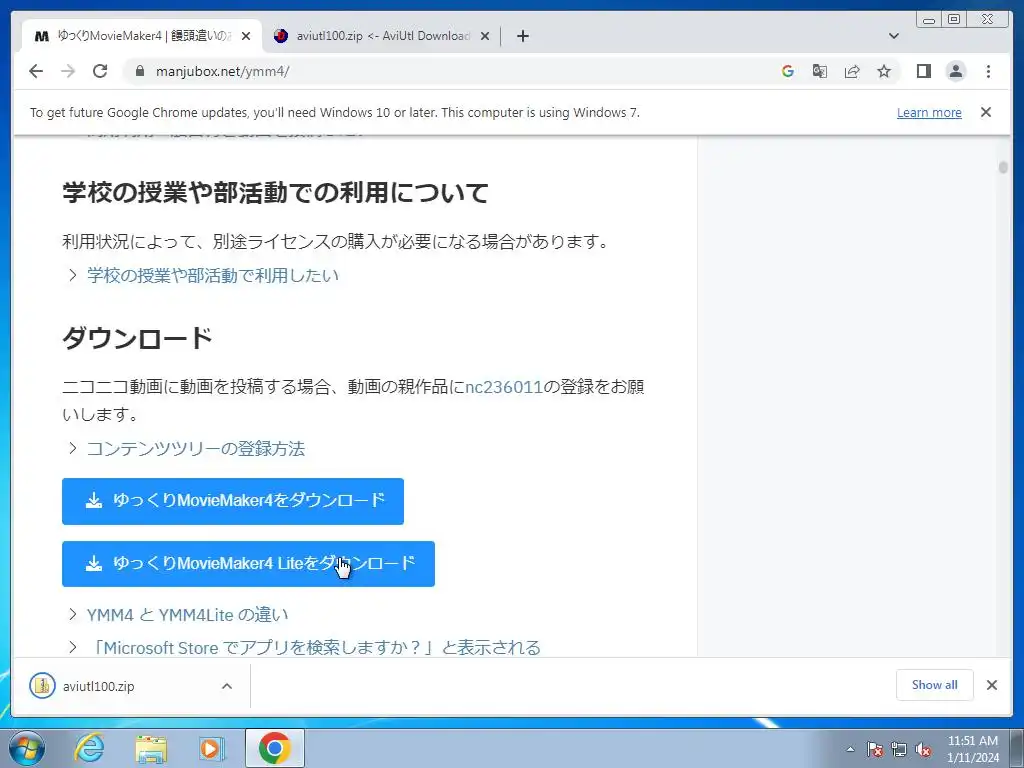Go back using the browser back arrow
Image resolution: width=1024 pixels, height=768 pixels.
36,71
